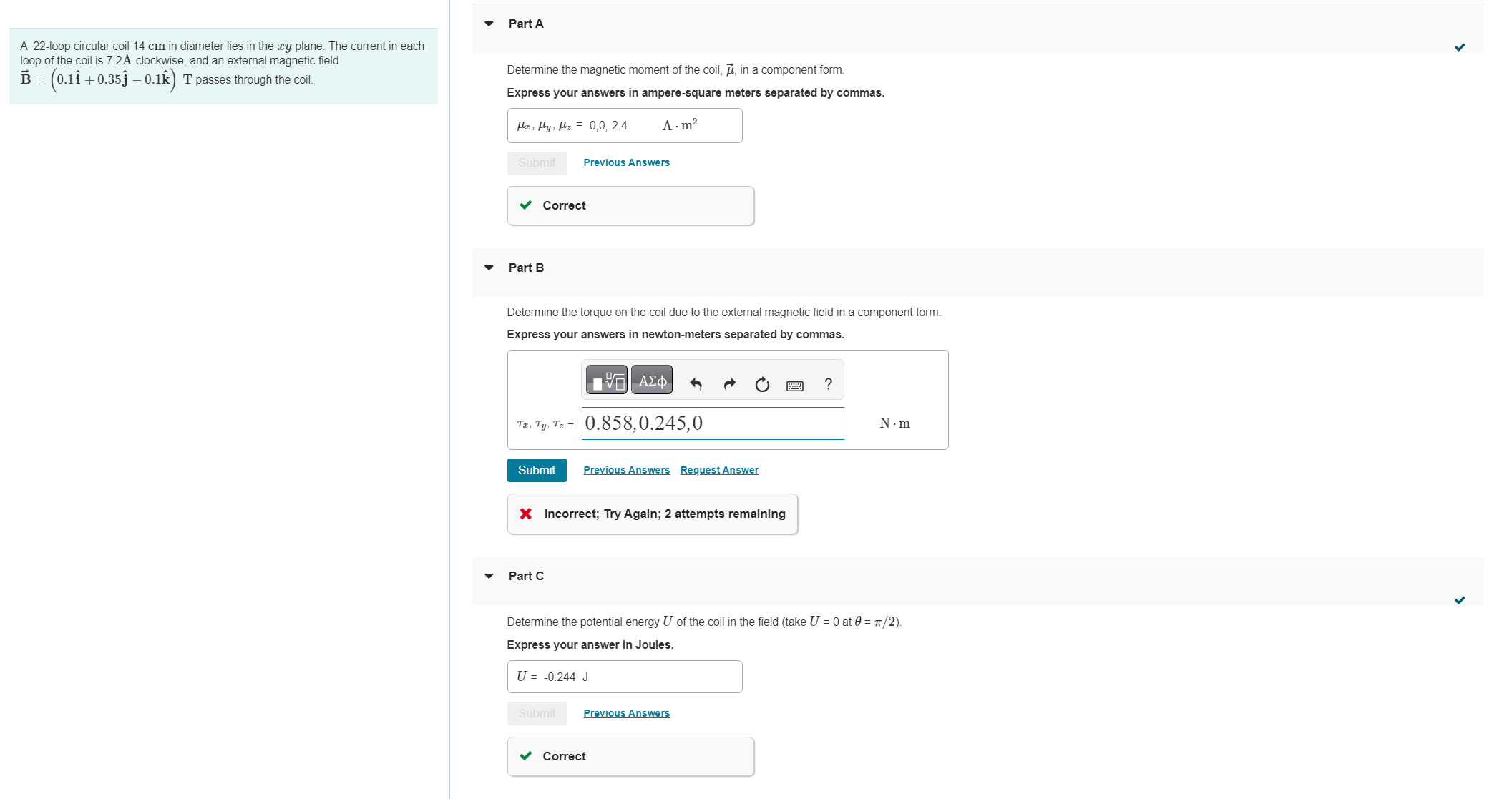Open Previous Answers for Part B

point(626,470)
